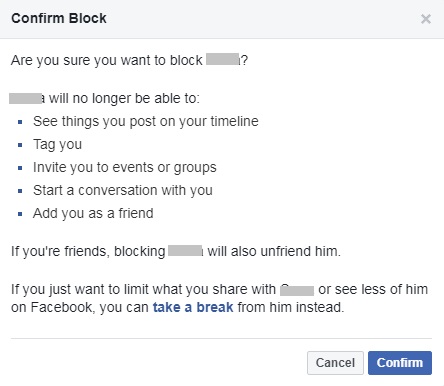Select the 'Add you as a friend' item
The image size is (444, 386).
pyautogui.click(x=93, y=213)
